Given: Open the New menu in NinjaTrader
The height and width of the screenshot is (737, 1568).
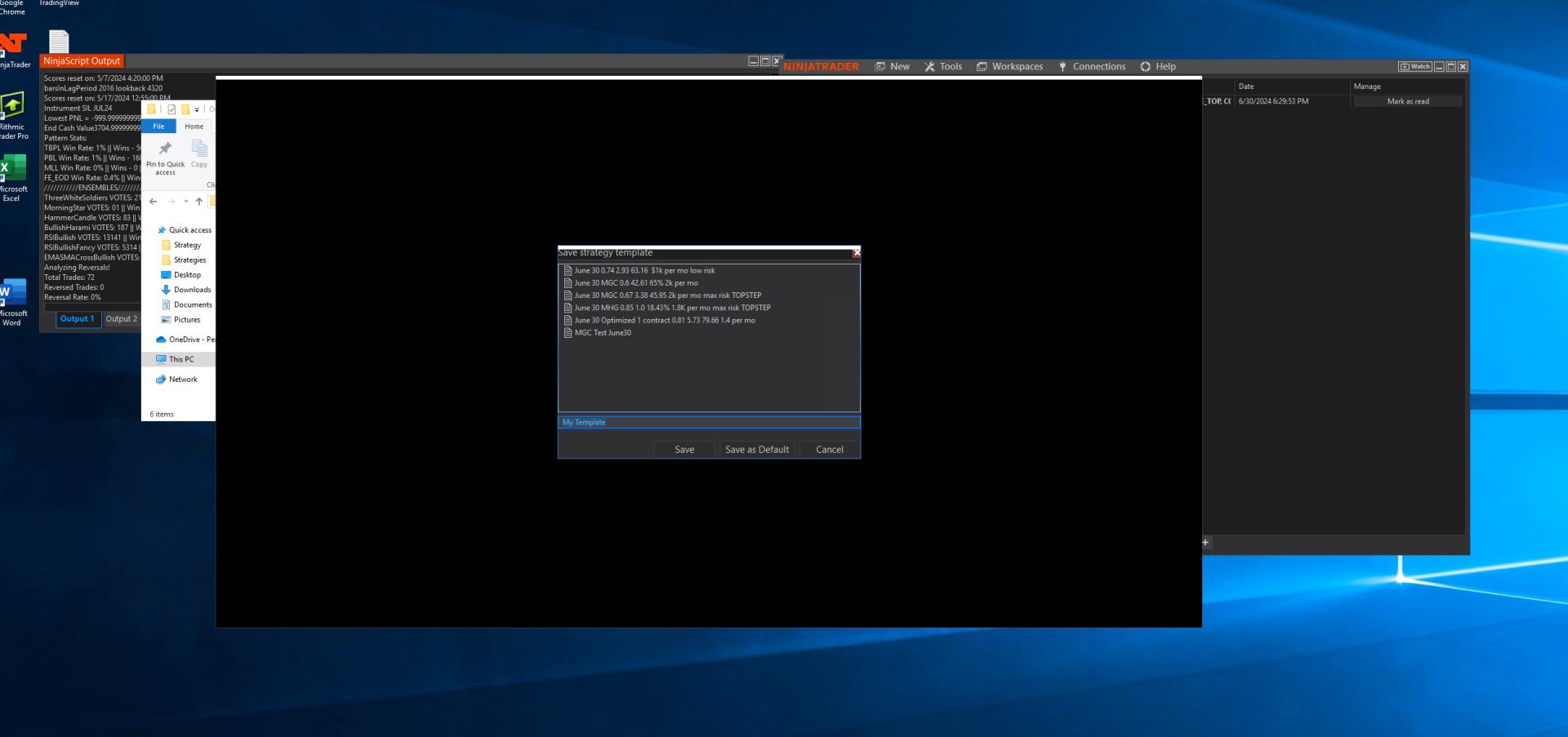Looking at the screenshot, I should pyautogui.click(x=892, y=67).
